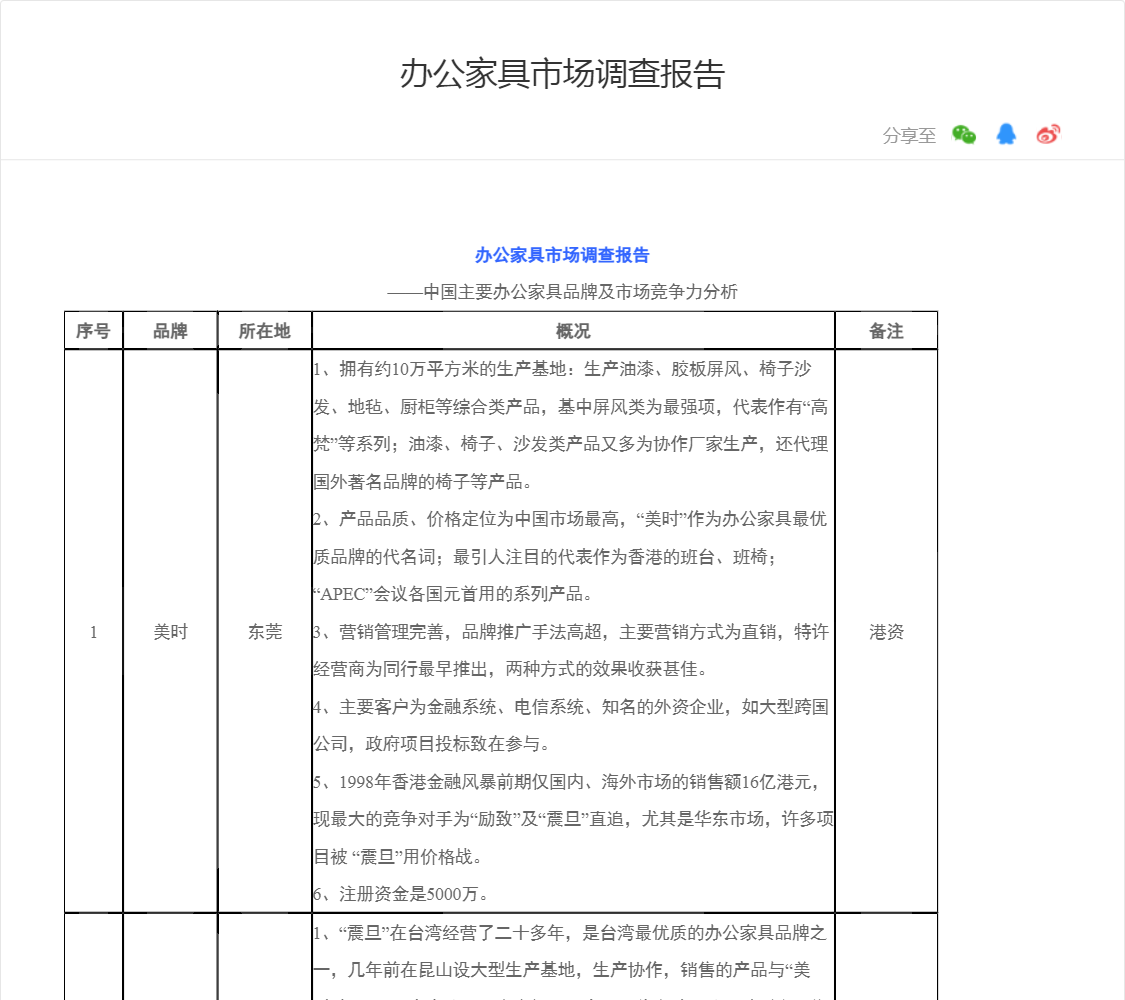
Task: Open the blue 办公家具市场调查报告 link
Action: pos(562,255)
